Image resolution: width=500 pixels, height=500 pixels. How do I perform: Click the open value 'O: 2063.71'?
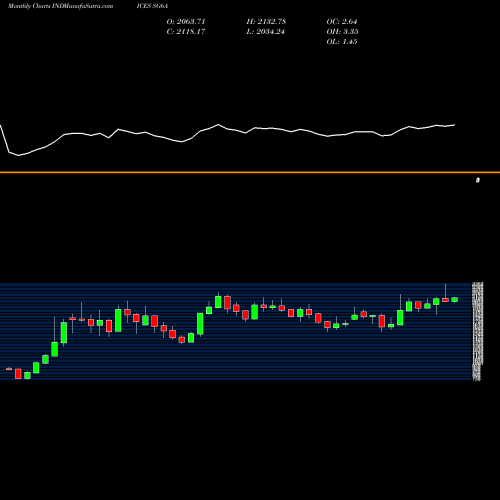click(x=186, y=21)
